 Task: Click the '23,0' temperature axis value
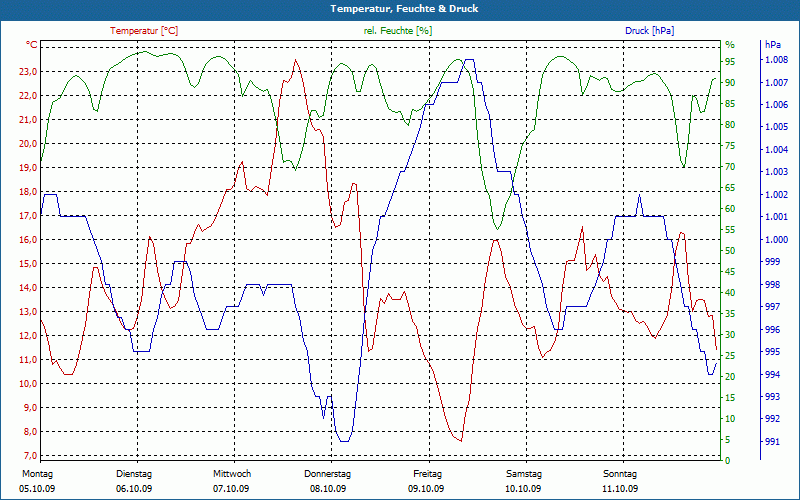point(28,72)
